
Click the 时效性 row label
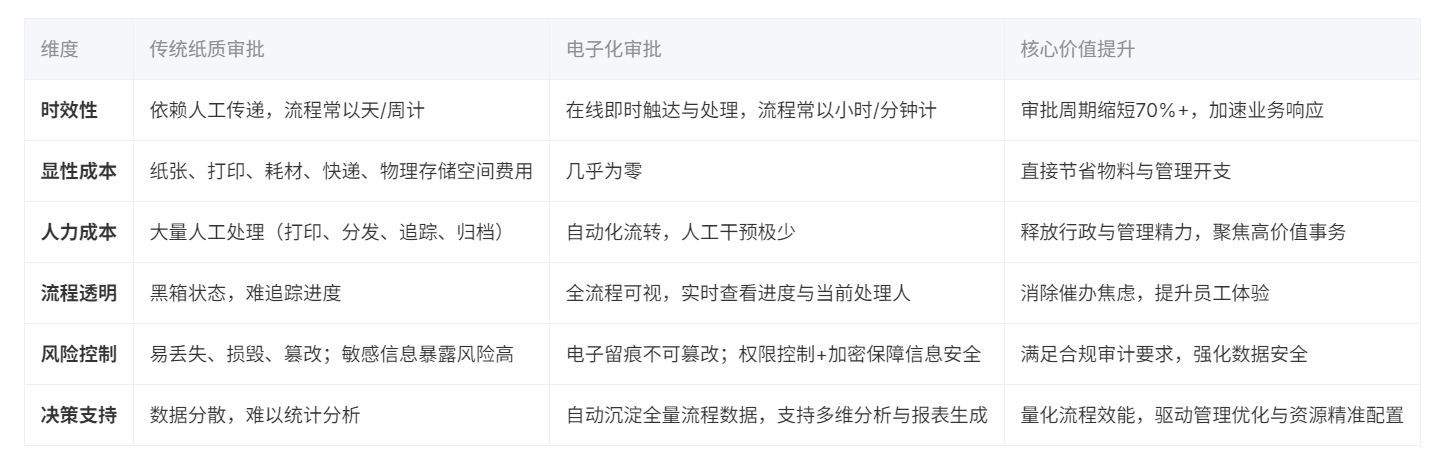[69, 110]
